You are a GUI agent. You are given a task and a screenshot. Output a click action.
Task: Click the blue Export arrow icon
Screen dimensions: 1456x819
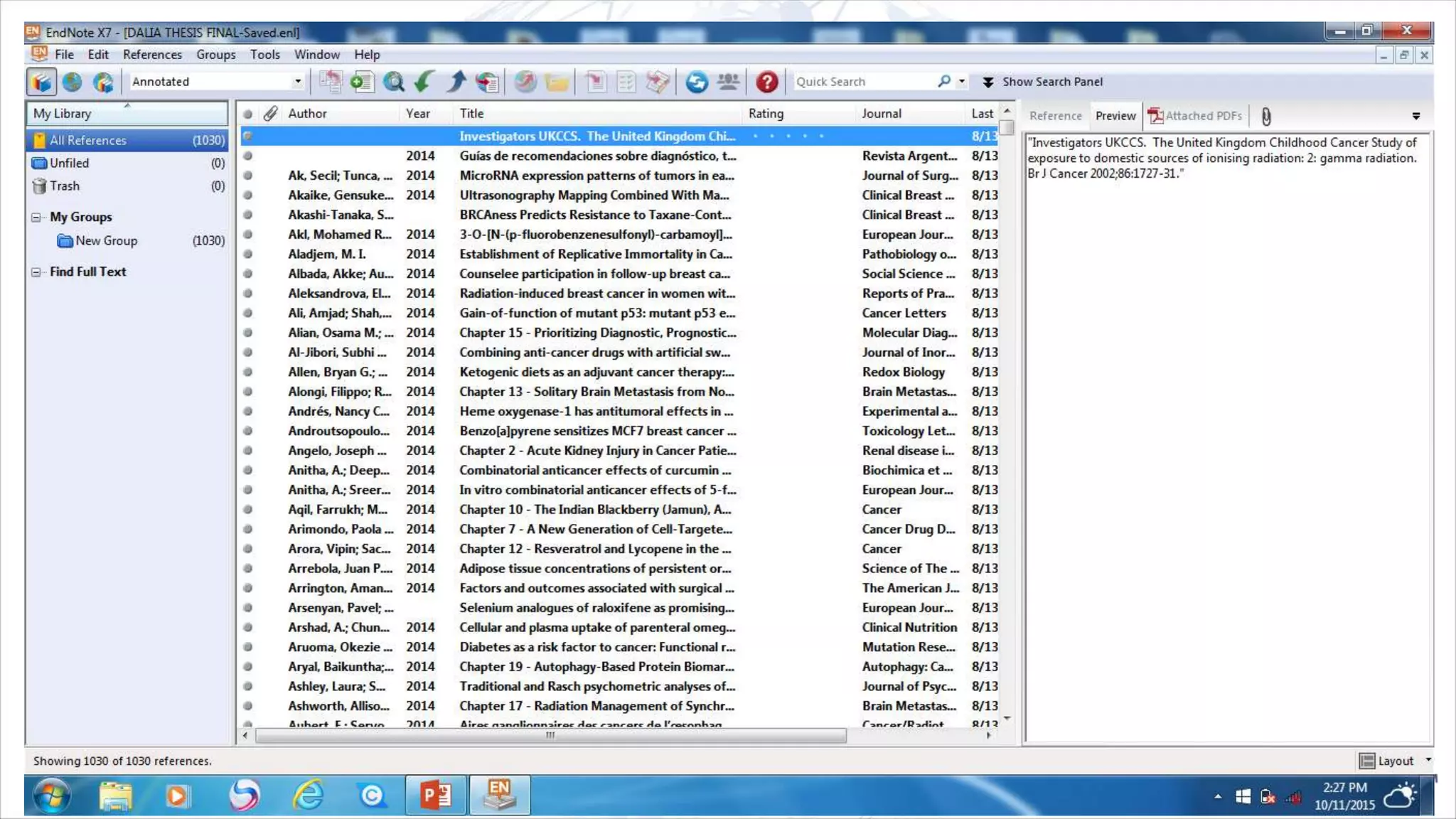click(456, 82)
